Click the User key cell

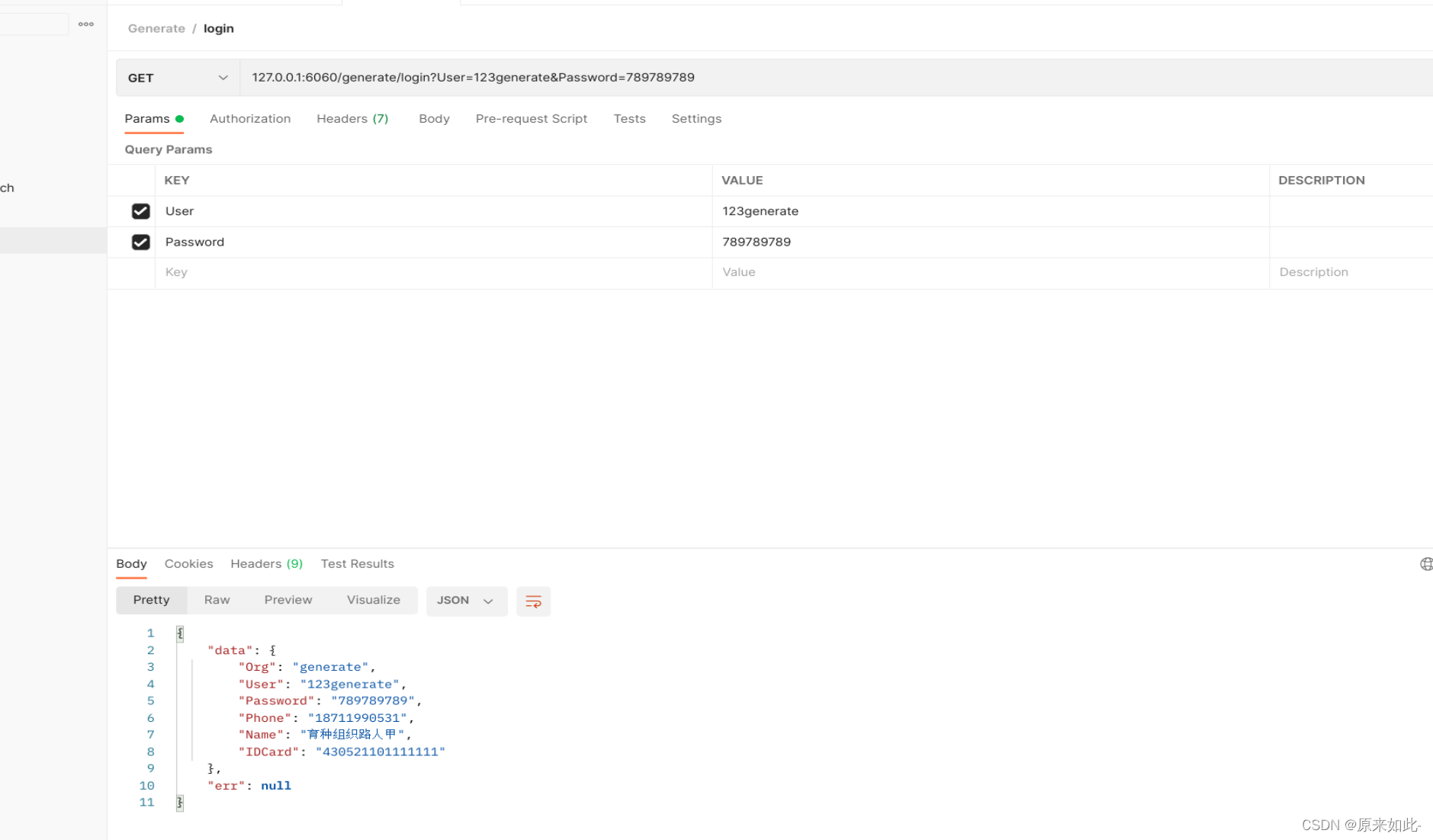(433, 211)
